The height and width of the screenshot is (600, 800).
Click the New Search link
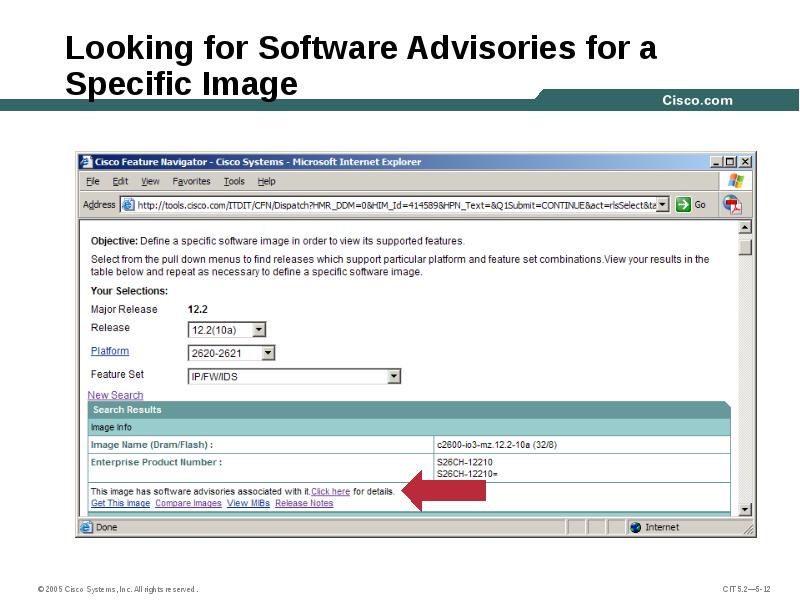pyautogui.click(x=115, y=395)
